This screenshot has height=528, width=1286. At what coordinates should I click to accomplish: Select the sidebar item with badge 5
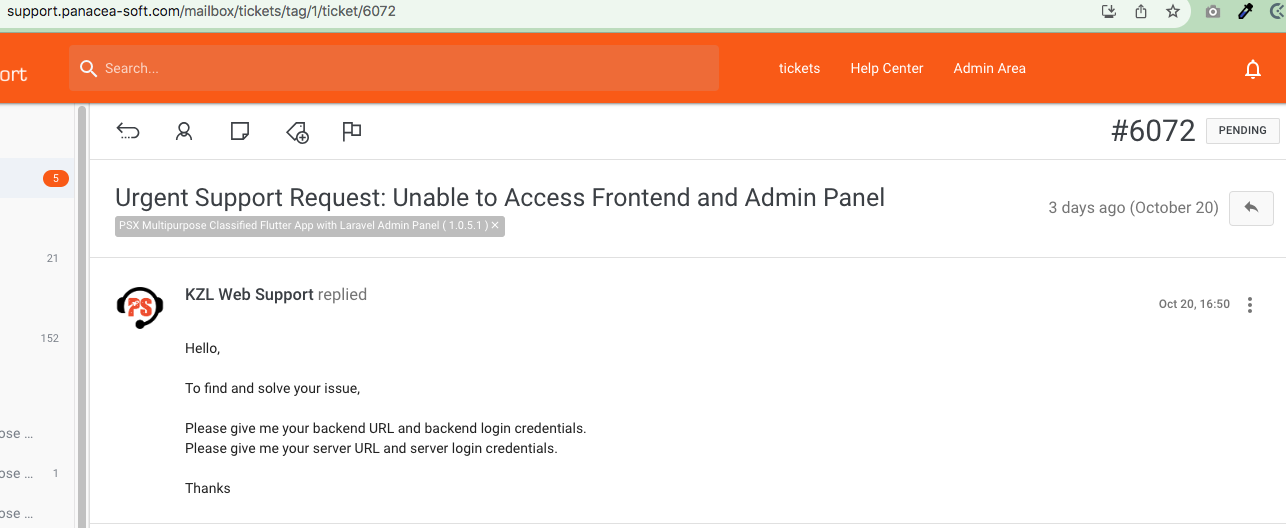[x=37, y=179]
